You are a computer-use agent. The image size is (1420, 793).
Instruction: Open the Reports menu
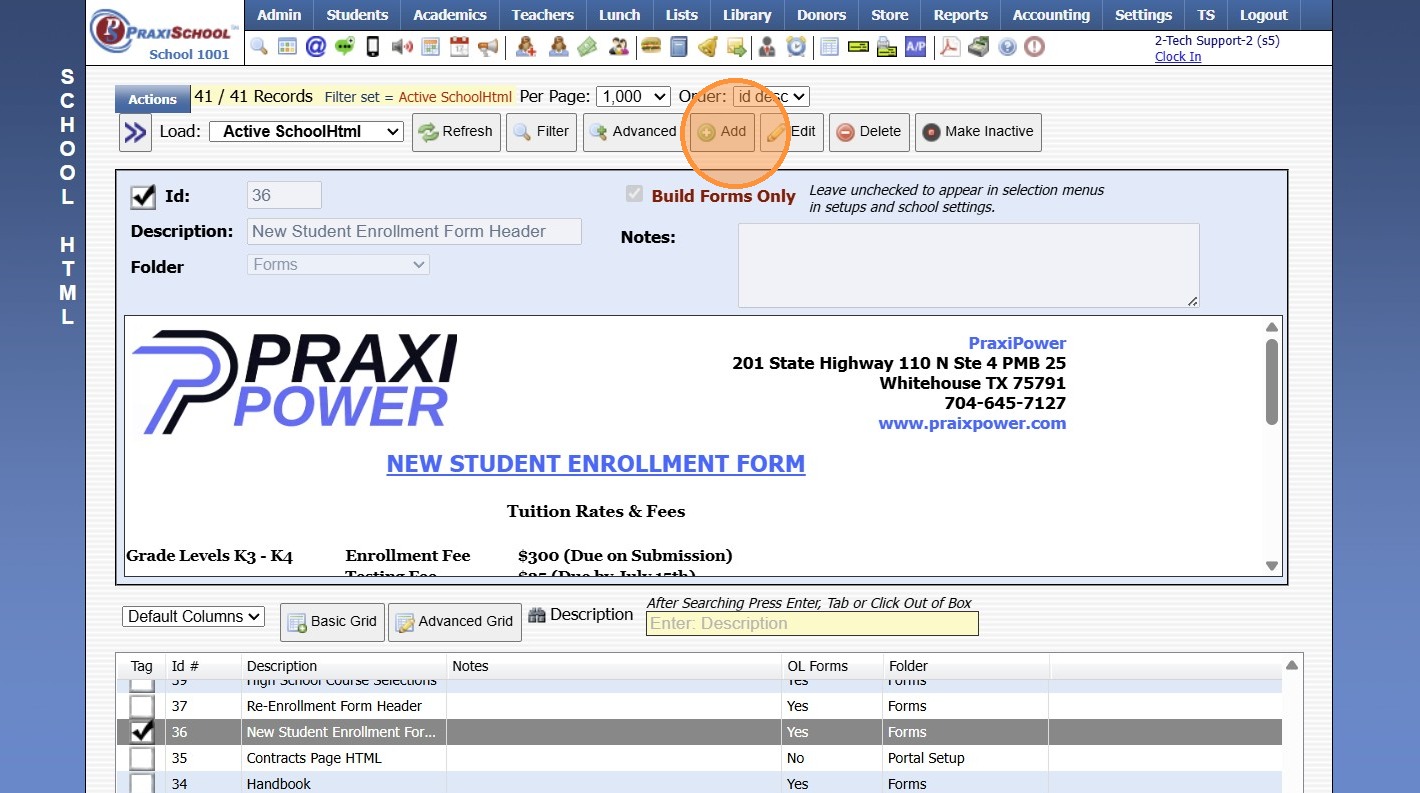point(960,15)
